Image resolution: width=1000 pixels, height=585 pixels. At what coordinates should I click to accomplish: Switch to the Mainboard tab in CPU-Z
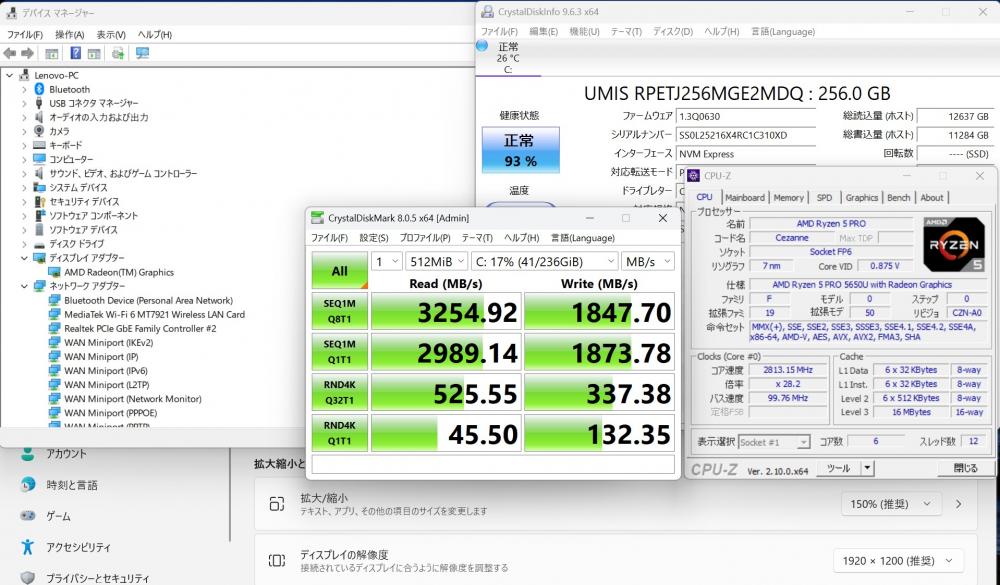pyautogui.click(x=744, y=198)
